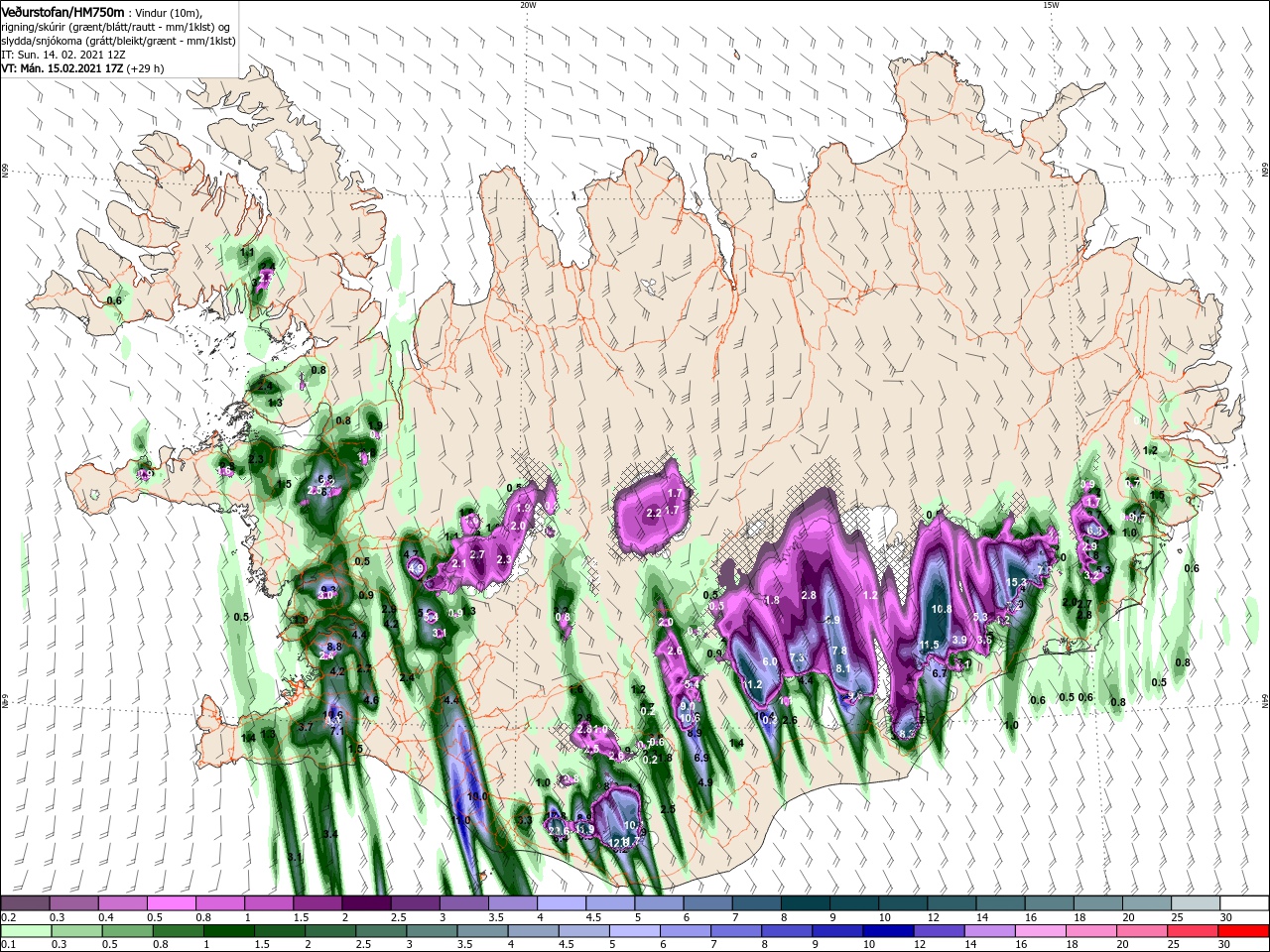Click the 3.4 value over the southwest sea
The width and height of the screenshot is (1270, 952).
click(330, 834)
